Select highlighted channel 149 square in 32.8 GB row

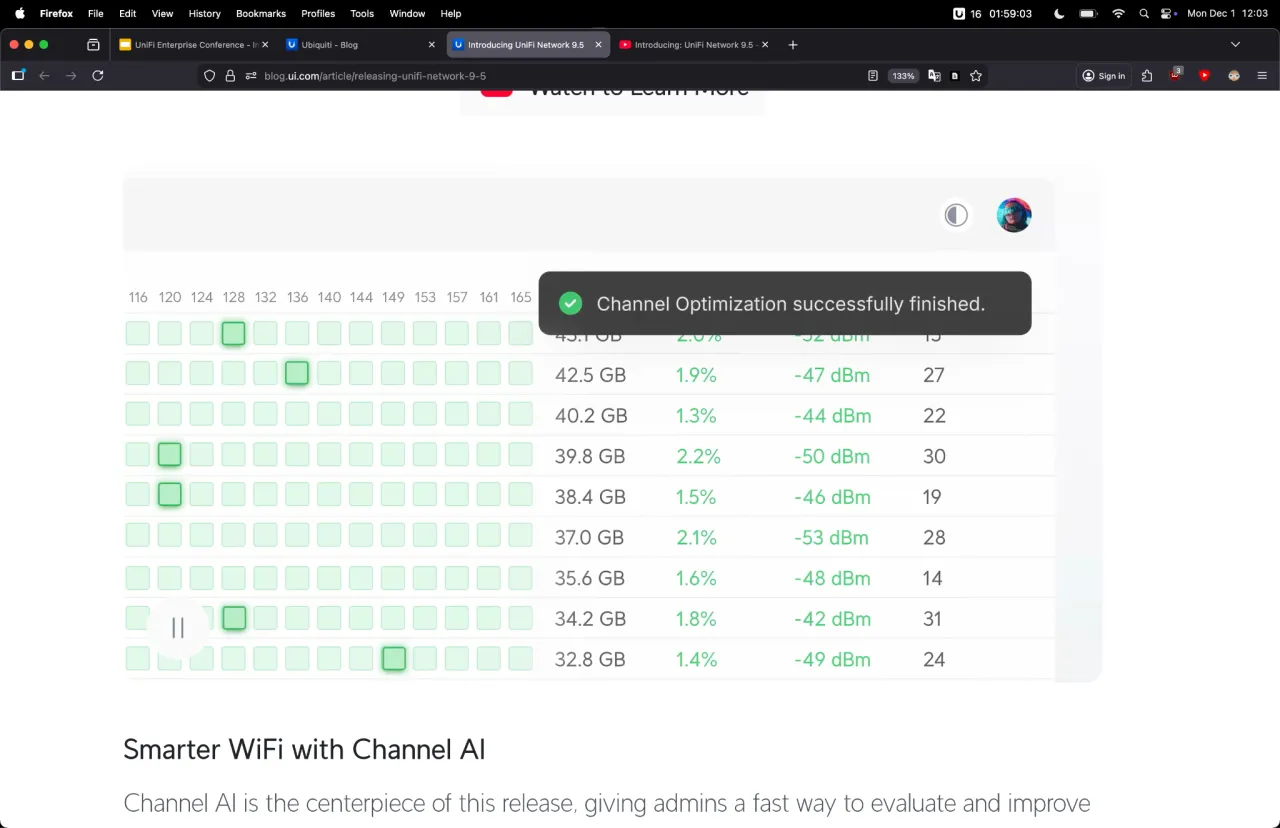click(394, 658)
